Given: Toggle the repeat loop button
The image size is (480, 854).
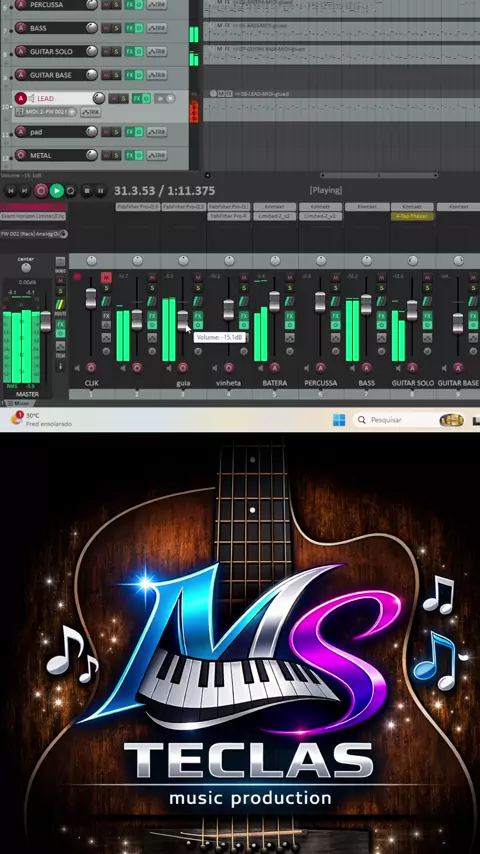Looking at the screenshot, I should (71, 191).
